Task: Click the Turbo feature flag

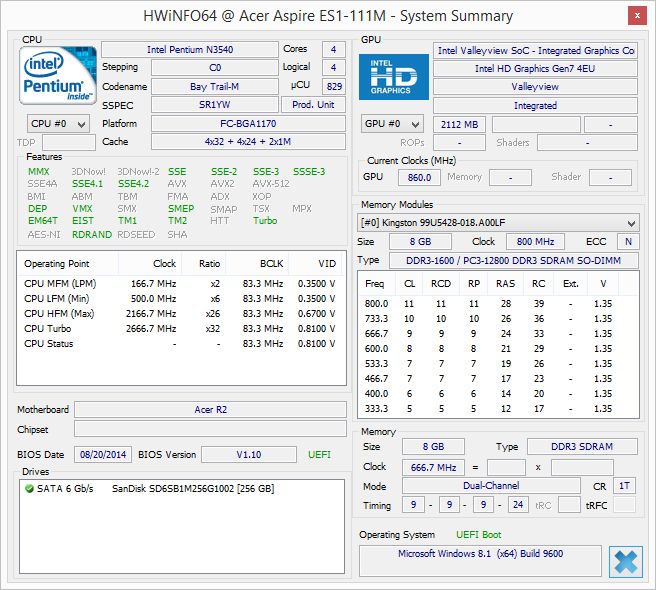Action: coord(265,221)
